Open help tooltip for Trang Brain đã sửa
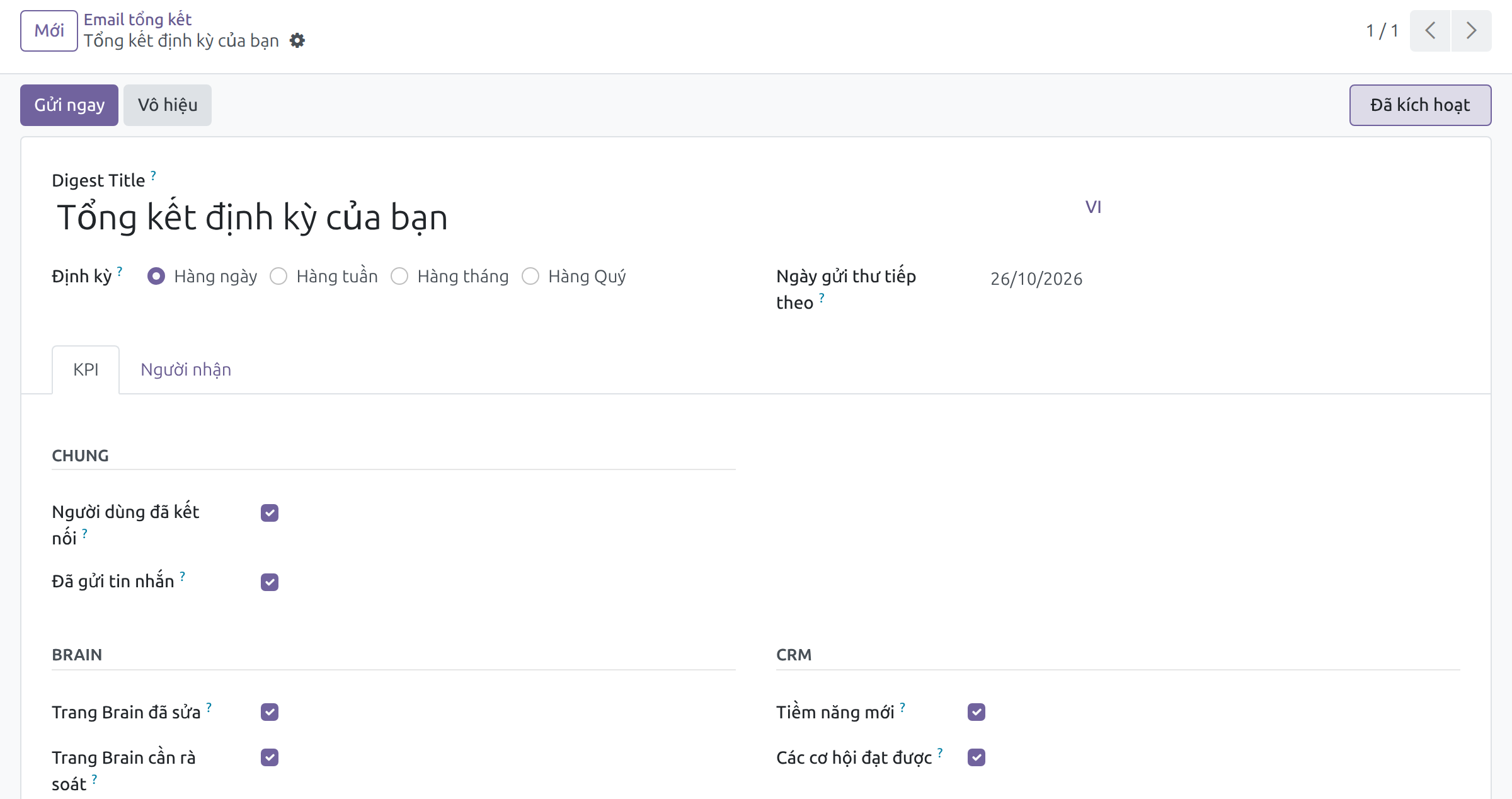The height and width of the screenshot is (799, 1512). click(x=209, y=708)
